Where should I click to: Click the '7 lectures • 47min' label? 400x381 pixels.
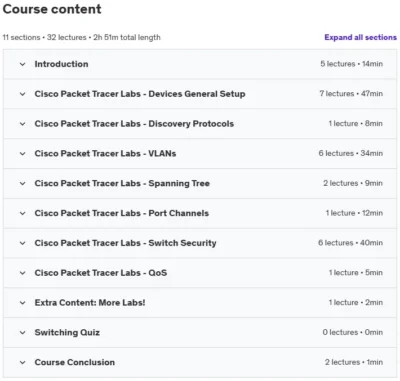click(351, 94)
